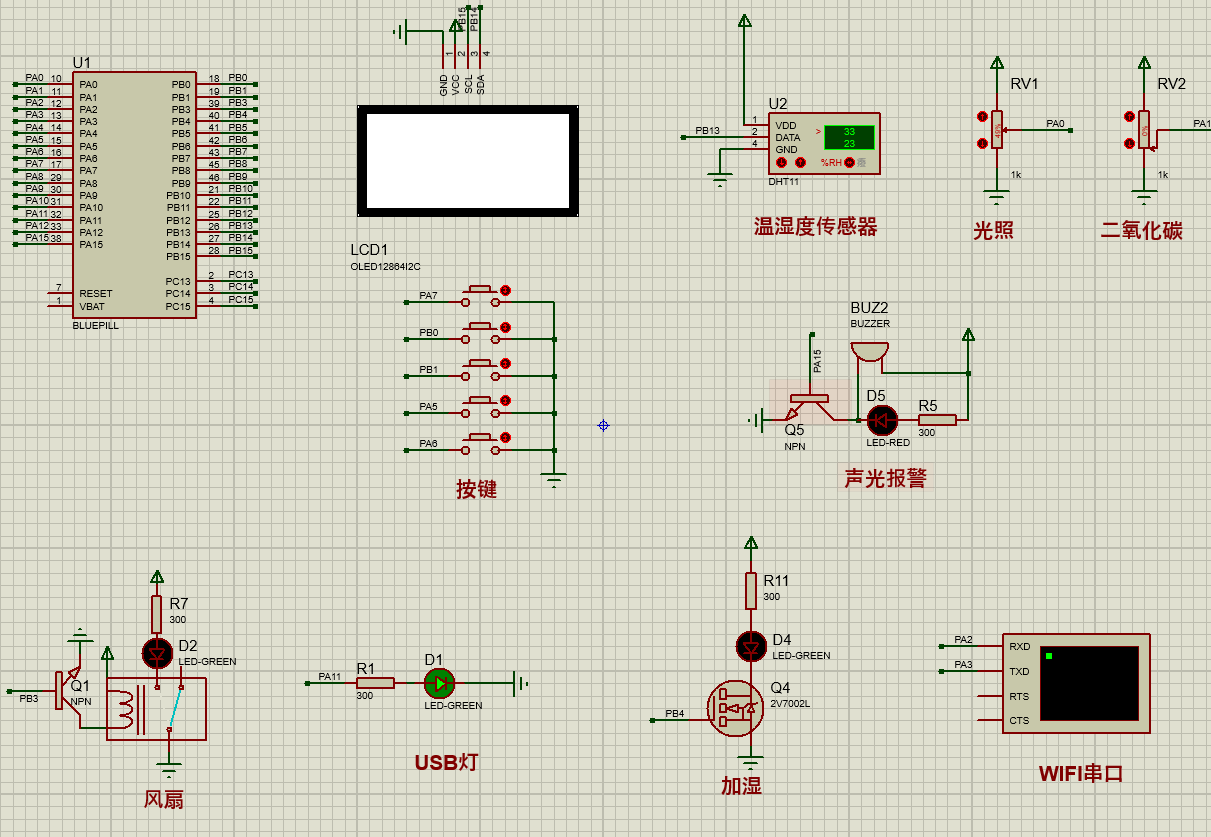Select the D5 LED-RED diode
The image size is (1211, 837).
pyautogui.click(x=882, y=419)
